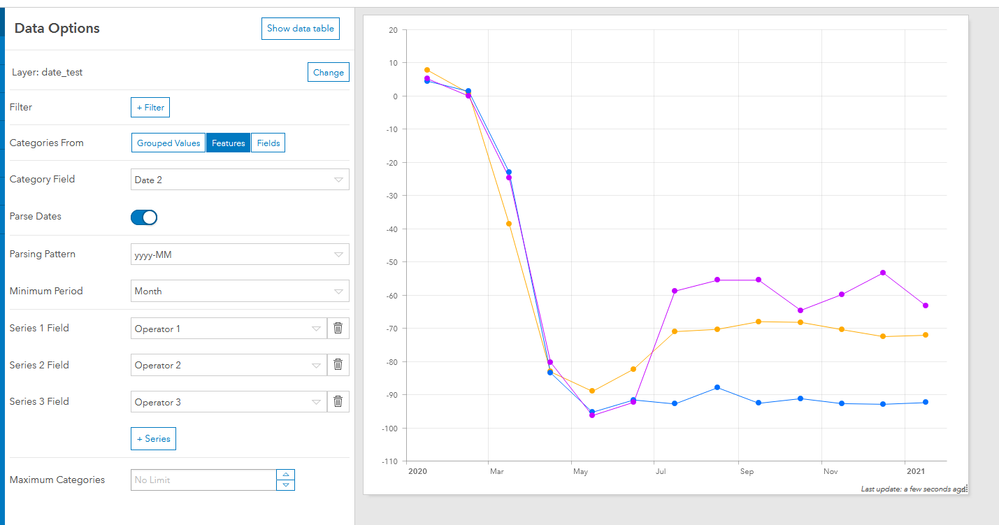Decrease Maximum Categories with down arrow
This screenshot has height=525, width=999.
tap(286, 485)
